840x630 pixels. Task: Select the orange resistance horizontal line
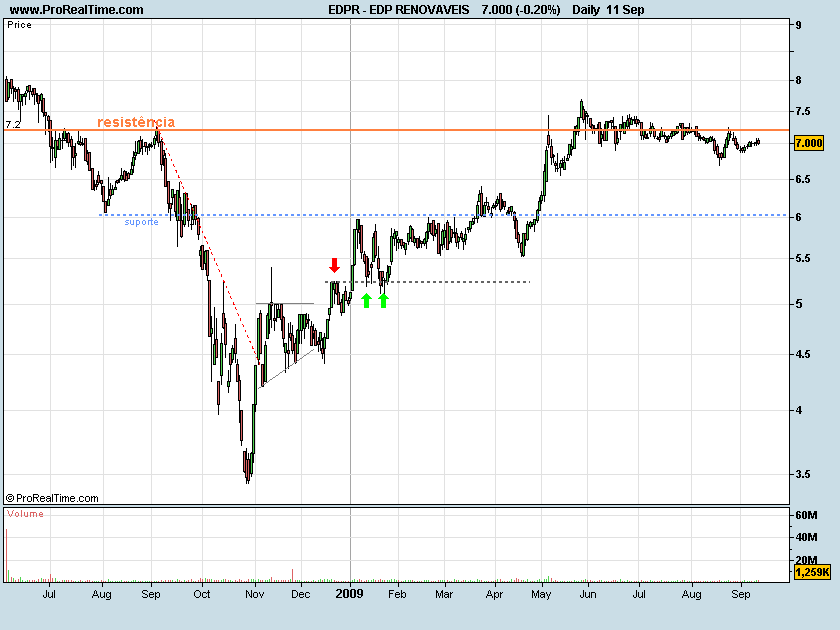coord(396,130)
